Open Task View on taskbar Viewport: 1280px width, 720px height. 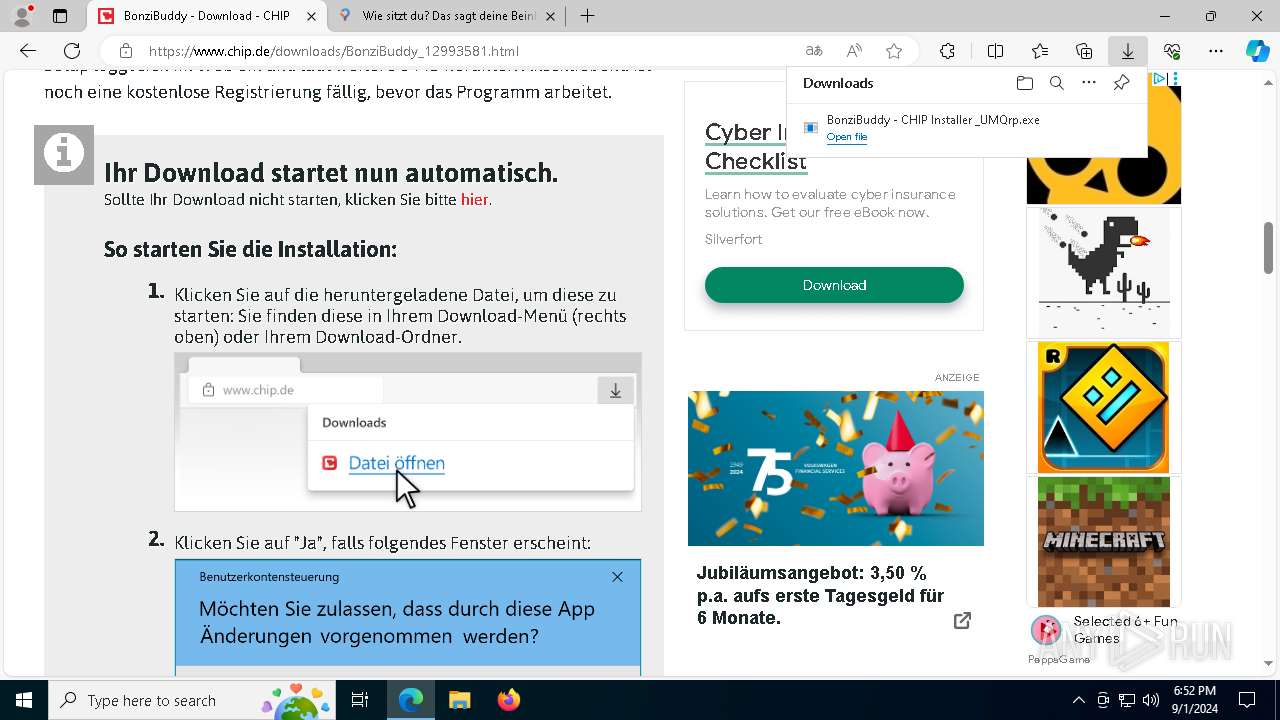360,700
